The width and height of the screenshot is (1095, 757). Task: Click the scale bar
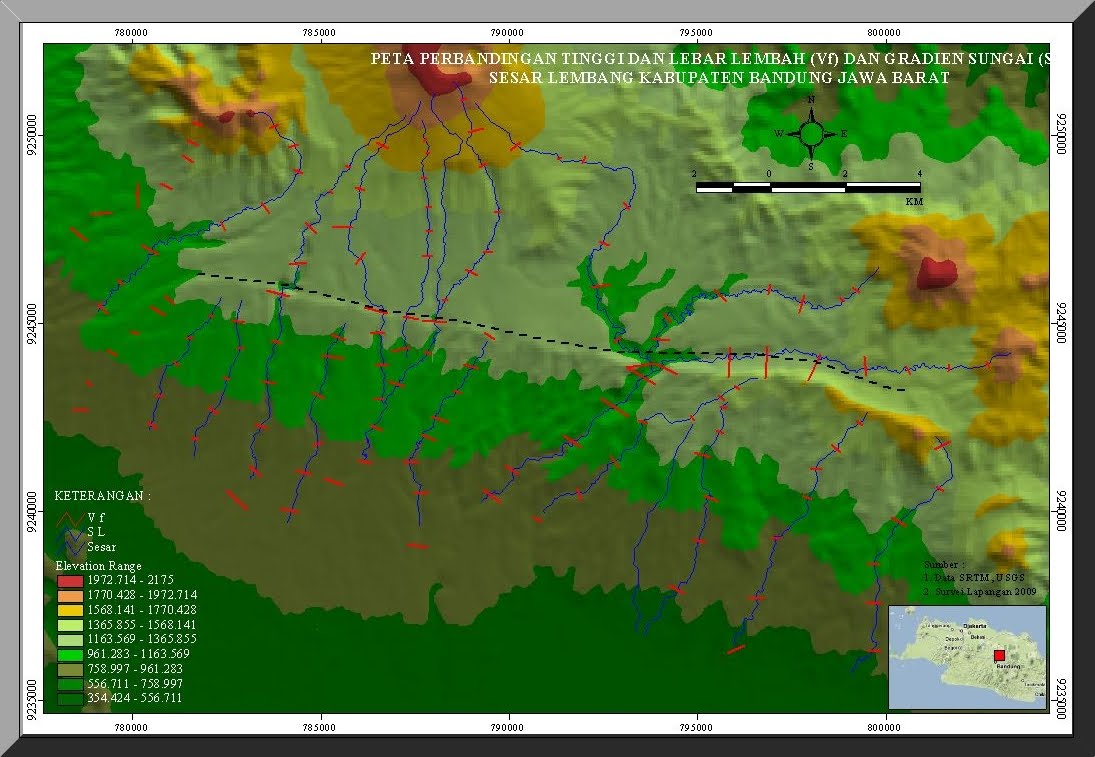pyautogui.click(x=808, y=187)
